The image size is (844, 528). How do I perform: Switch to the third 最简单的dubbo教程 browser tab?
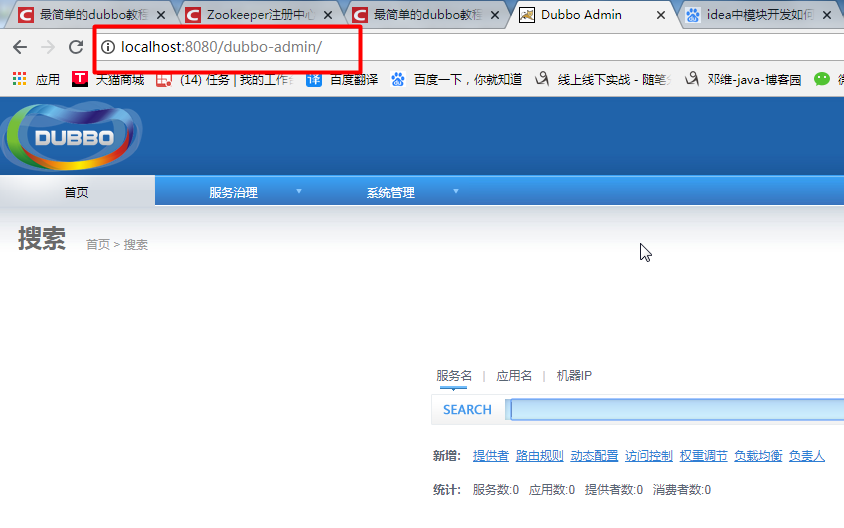426,15
